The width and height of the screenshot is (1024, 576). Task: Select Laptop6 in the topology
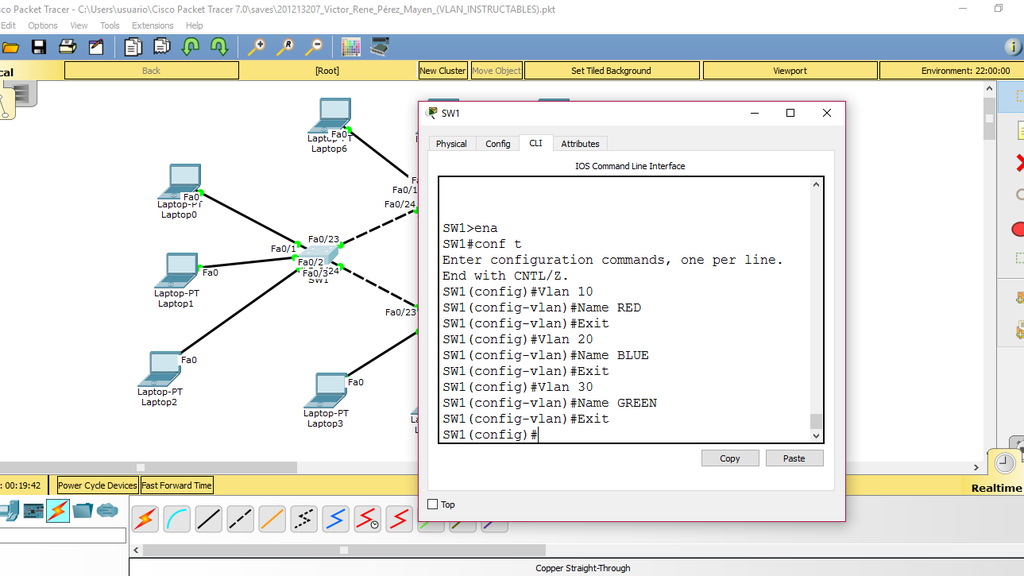point(332,116)
